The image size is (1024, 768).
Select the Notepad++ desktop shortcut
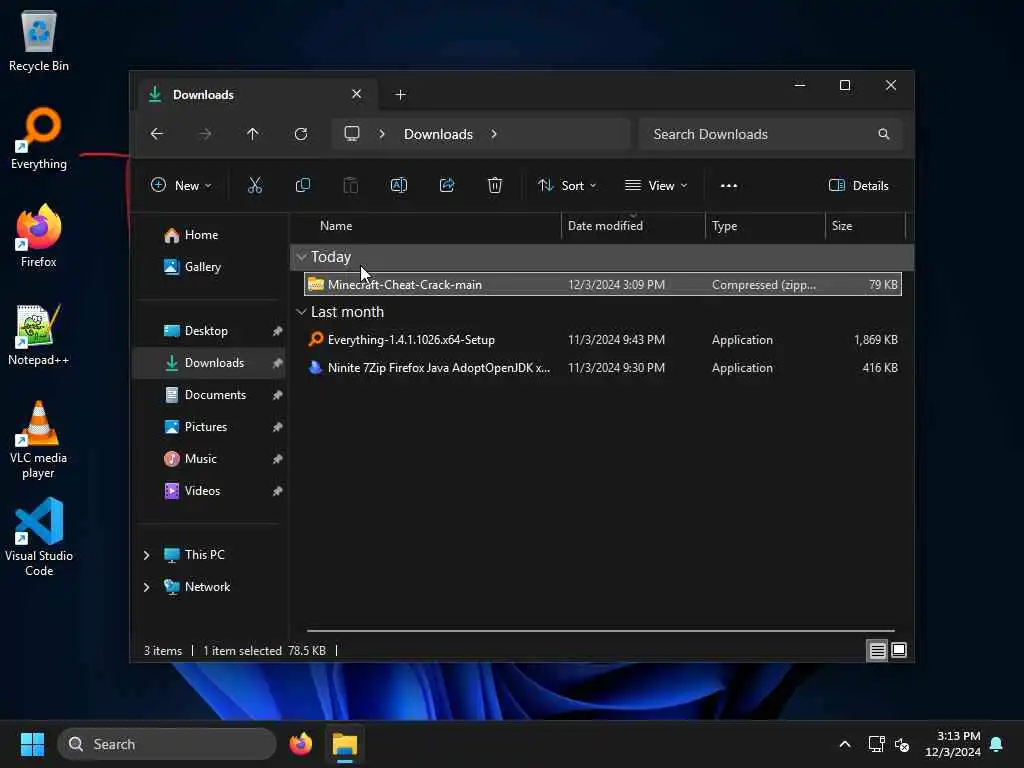[39, 334]
